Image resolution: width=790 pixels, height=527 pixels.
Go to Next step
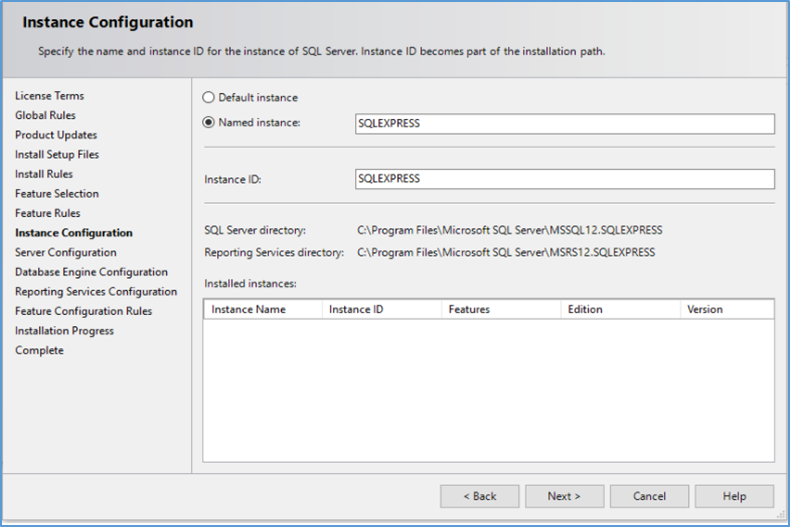(564, 496)
